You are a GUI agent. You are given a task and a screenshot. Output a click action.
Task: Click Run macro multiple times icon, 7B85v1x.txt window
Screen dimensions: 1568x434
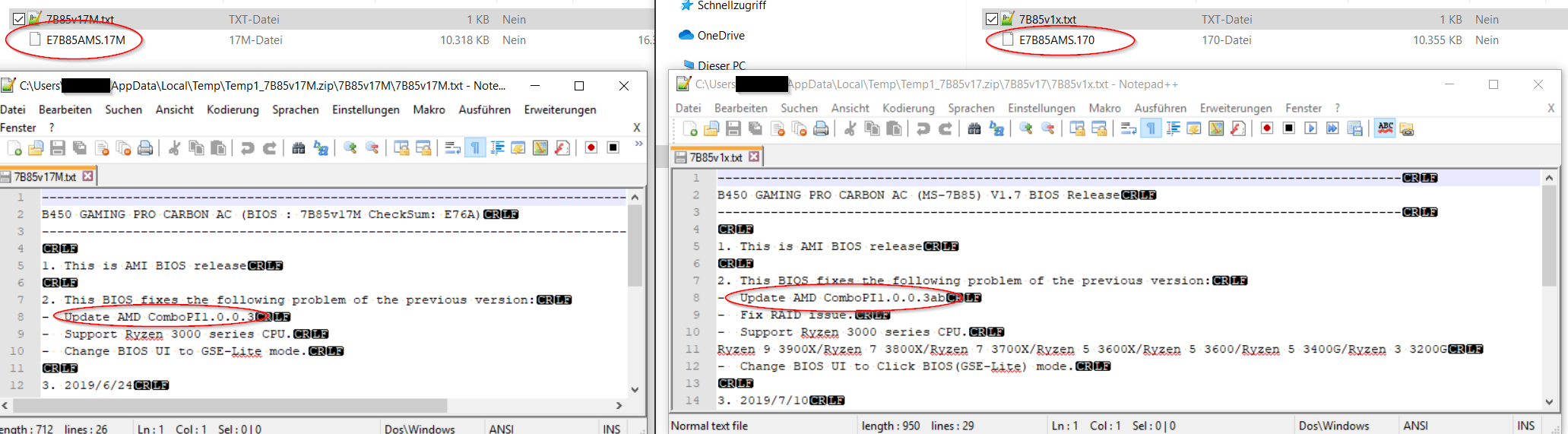coord(1333,128)
